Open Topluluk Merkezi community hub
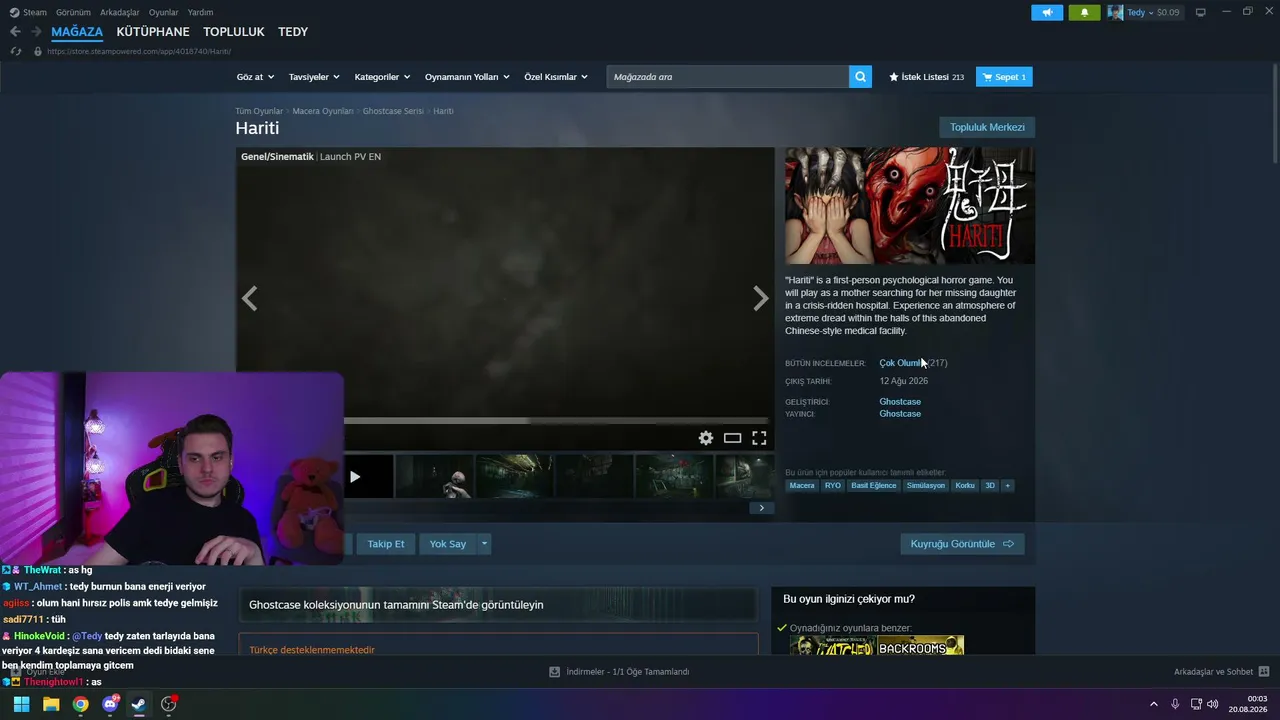This screenshot has width=1280, height=720. (987, 128)
